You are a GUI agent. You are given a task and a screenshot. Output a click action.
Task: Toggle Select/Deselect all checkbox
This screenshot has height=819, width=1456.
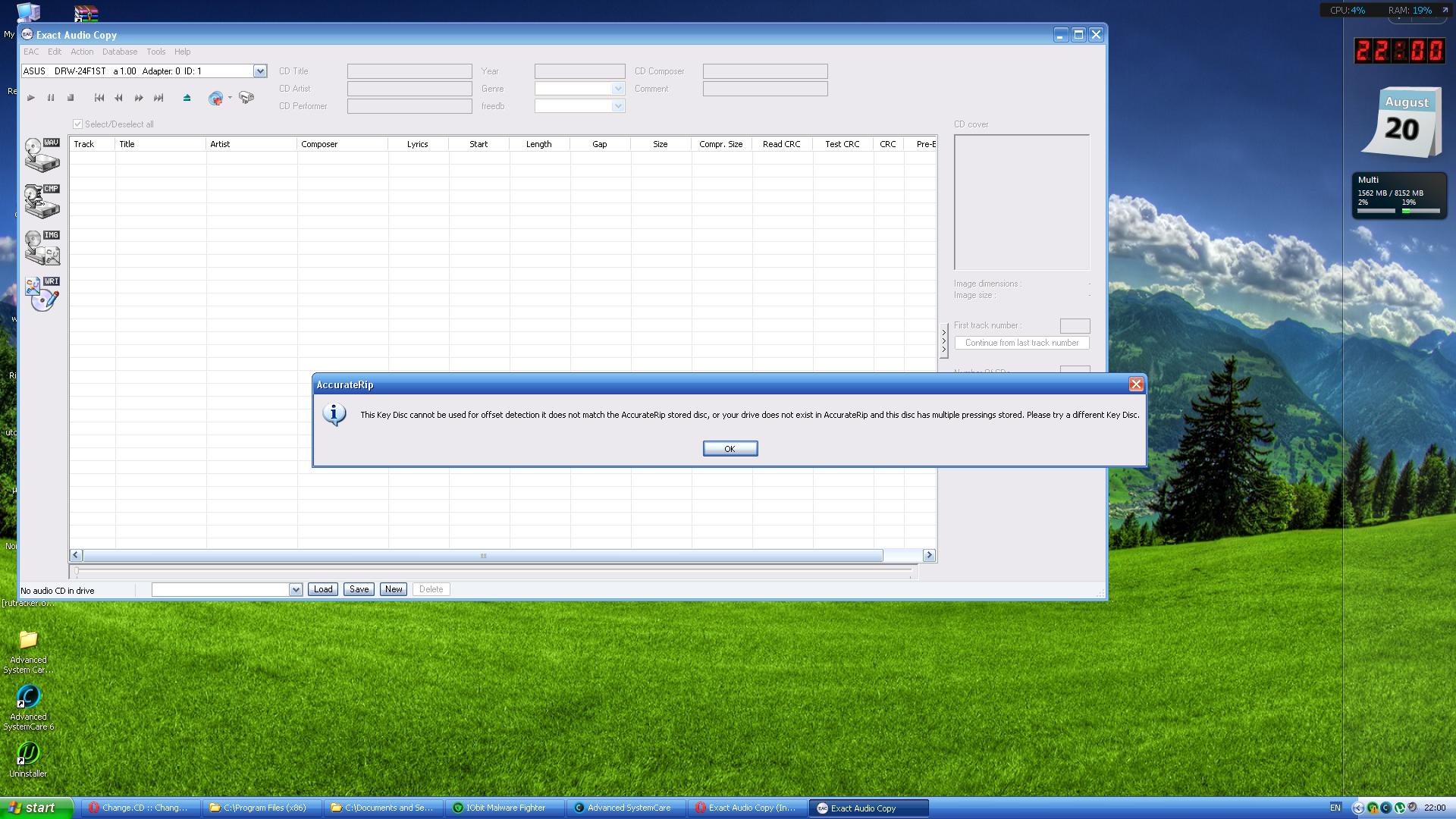pos(77,124)
